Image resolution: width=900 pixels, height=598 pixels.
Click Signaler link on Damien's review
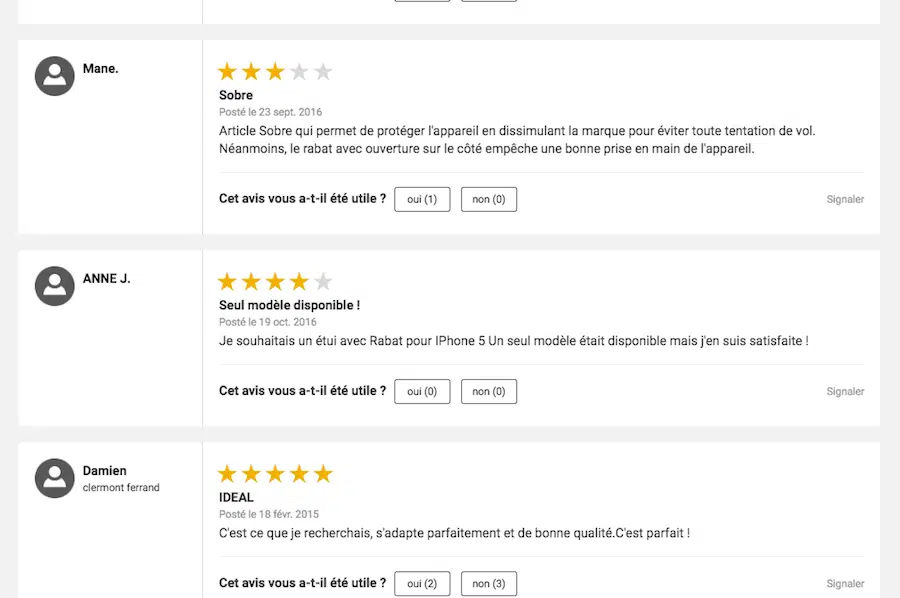point(845,584)
